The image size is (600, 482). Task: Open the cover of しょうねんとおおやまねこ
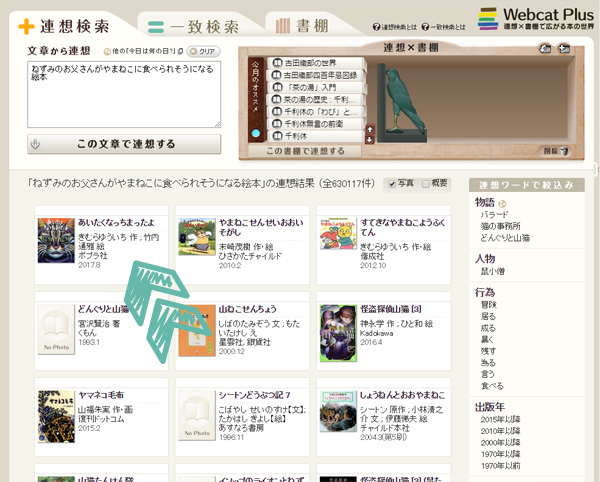pos(338,411)
